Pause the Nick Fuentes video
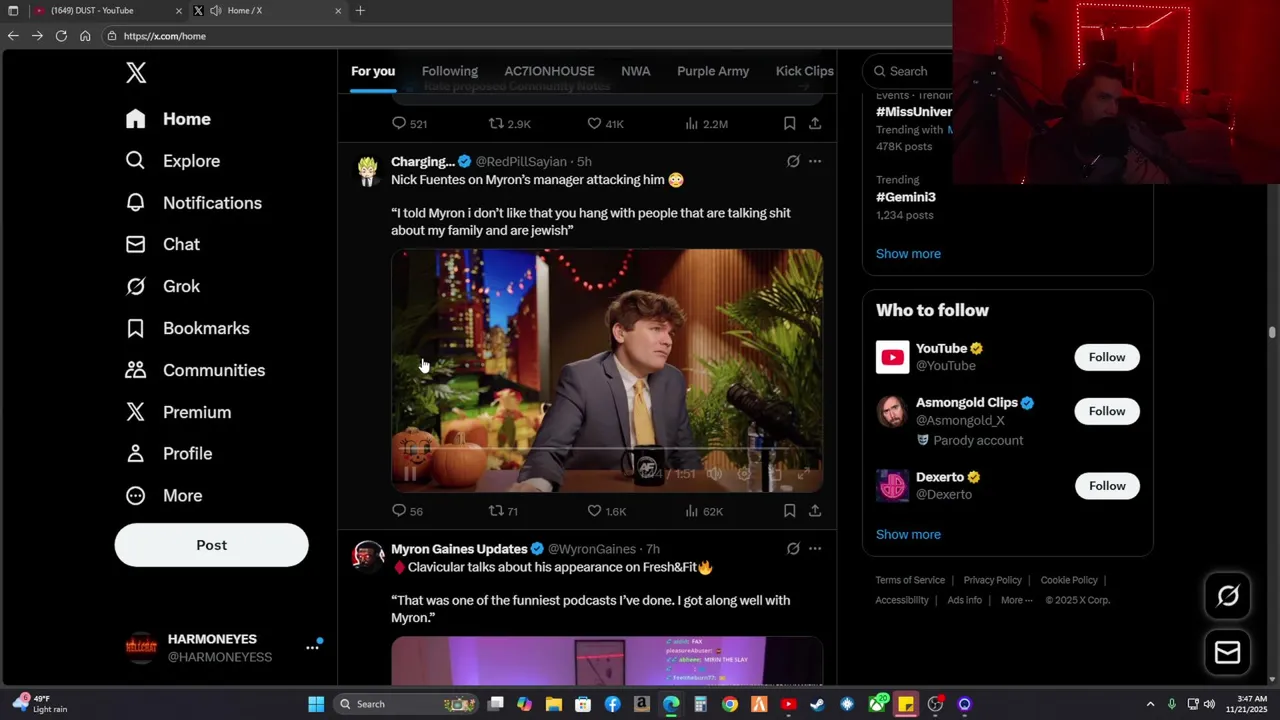This screenshot has height=720, width=1280. [410, 474]
